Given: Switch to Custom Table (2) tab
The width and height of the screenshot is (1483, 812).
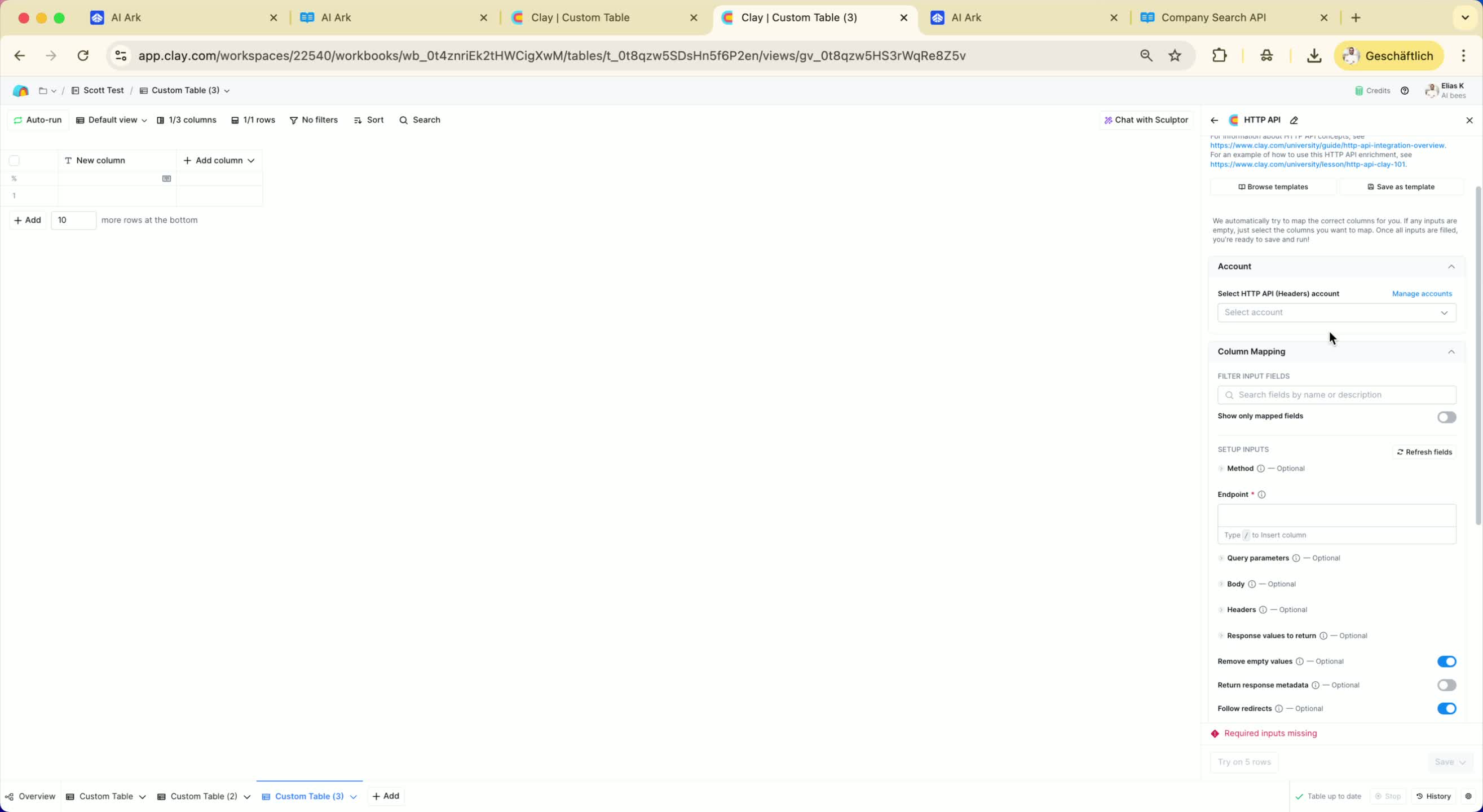Looking at the screenshot, I should tap(204, 796).
